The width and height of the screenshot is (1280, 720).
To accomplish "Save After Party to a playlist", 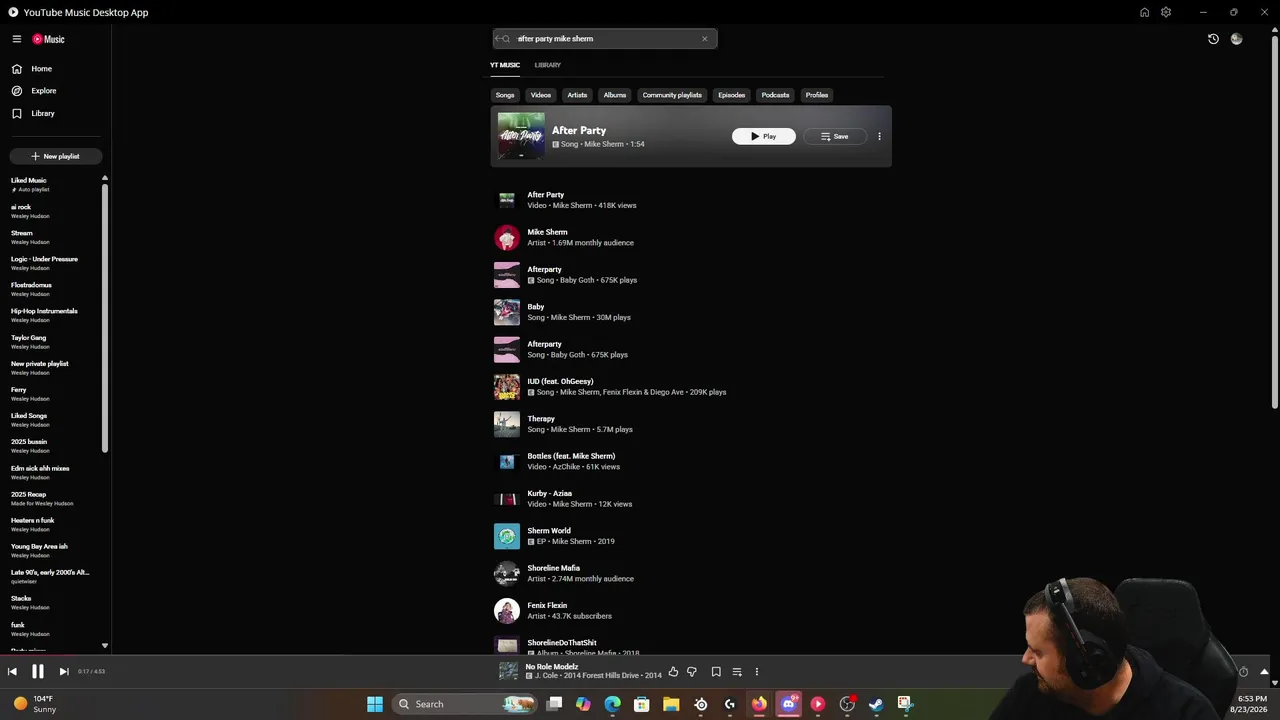I will pos(835,136).
